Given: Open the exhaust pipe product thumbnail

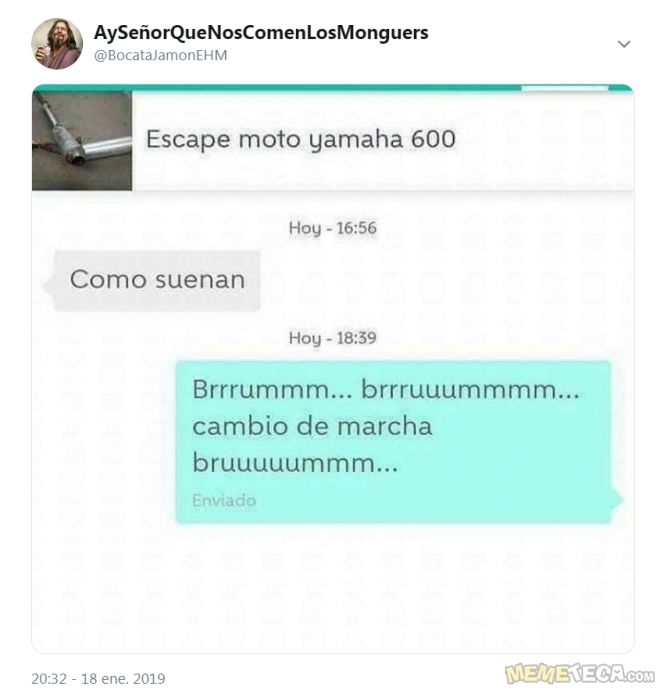Looking at the screenshot, I should tap(82, 141).
